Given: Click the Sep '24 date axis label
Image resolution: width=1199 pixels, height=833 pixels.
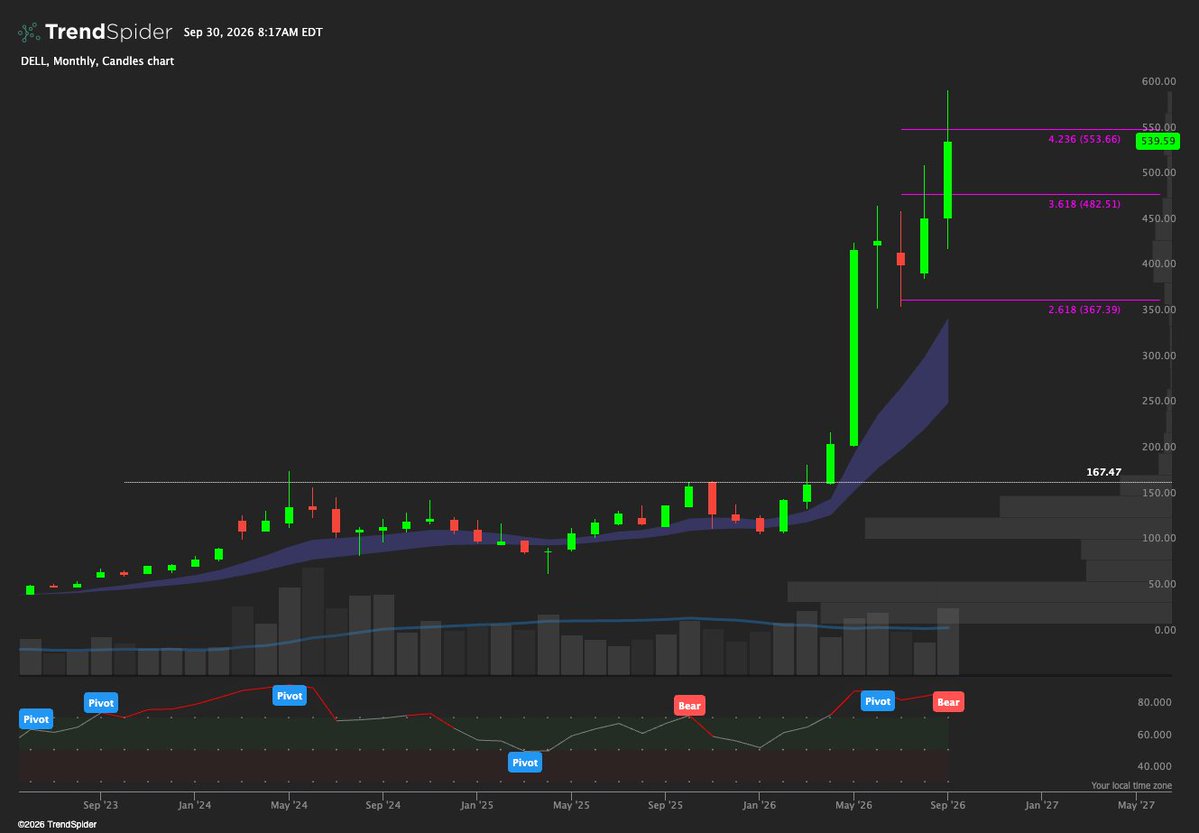Looking at the screenshot, I should [x=383, y=805].
